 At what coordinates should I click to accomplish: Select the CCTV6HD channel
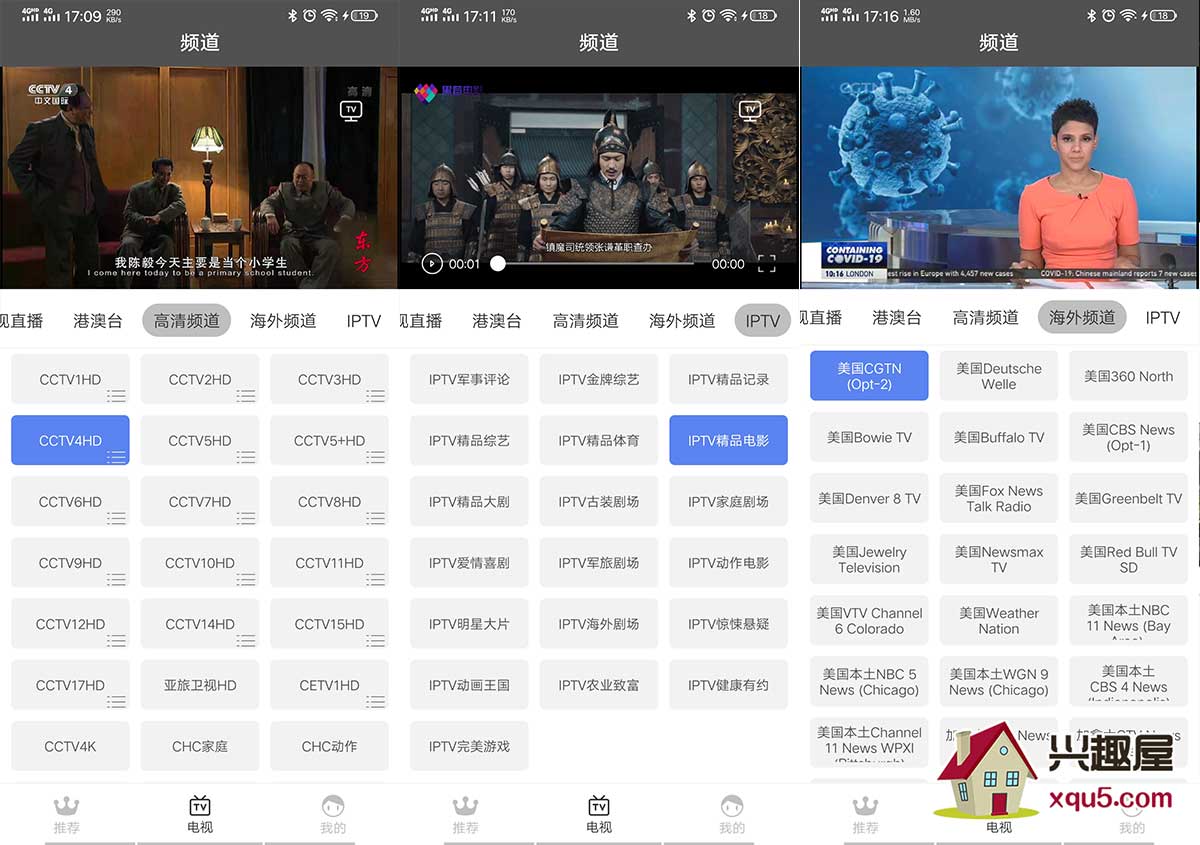click(x=70, y=502)
